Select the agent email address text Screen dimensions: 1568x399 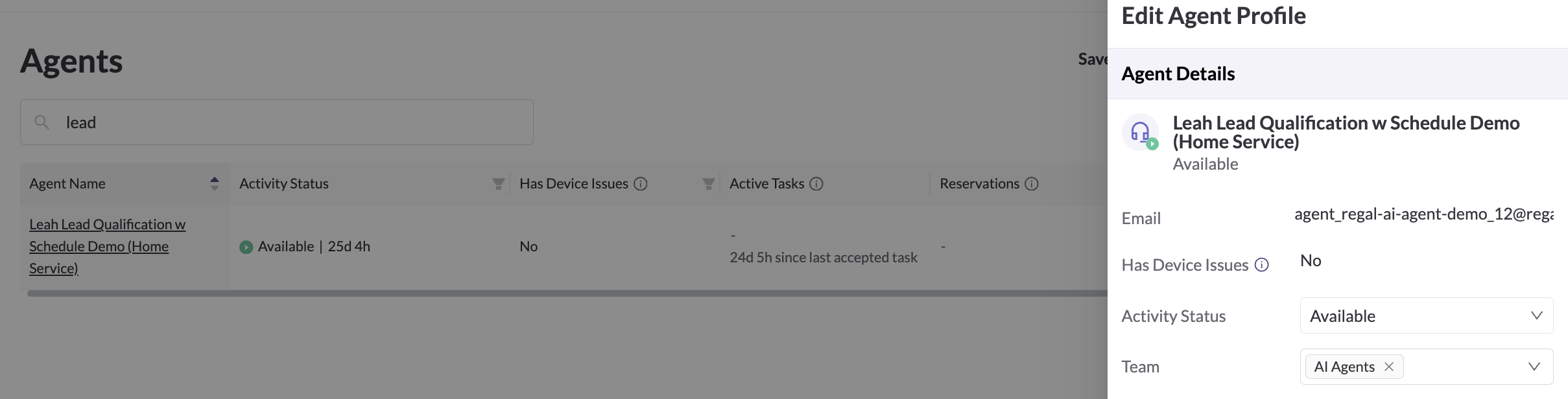click(x=1423, y=214)
